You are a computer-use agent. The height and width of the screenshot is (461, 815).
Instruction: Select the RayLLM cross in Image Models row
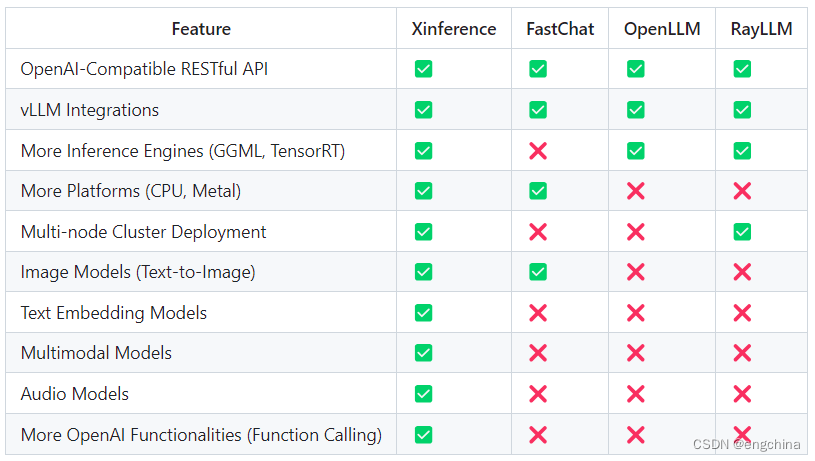point(742,272)
